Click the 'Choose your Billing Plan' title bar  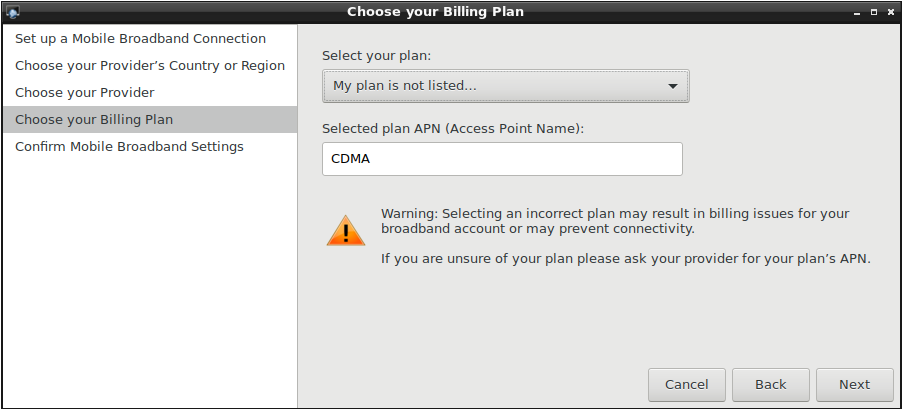435,12
